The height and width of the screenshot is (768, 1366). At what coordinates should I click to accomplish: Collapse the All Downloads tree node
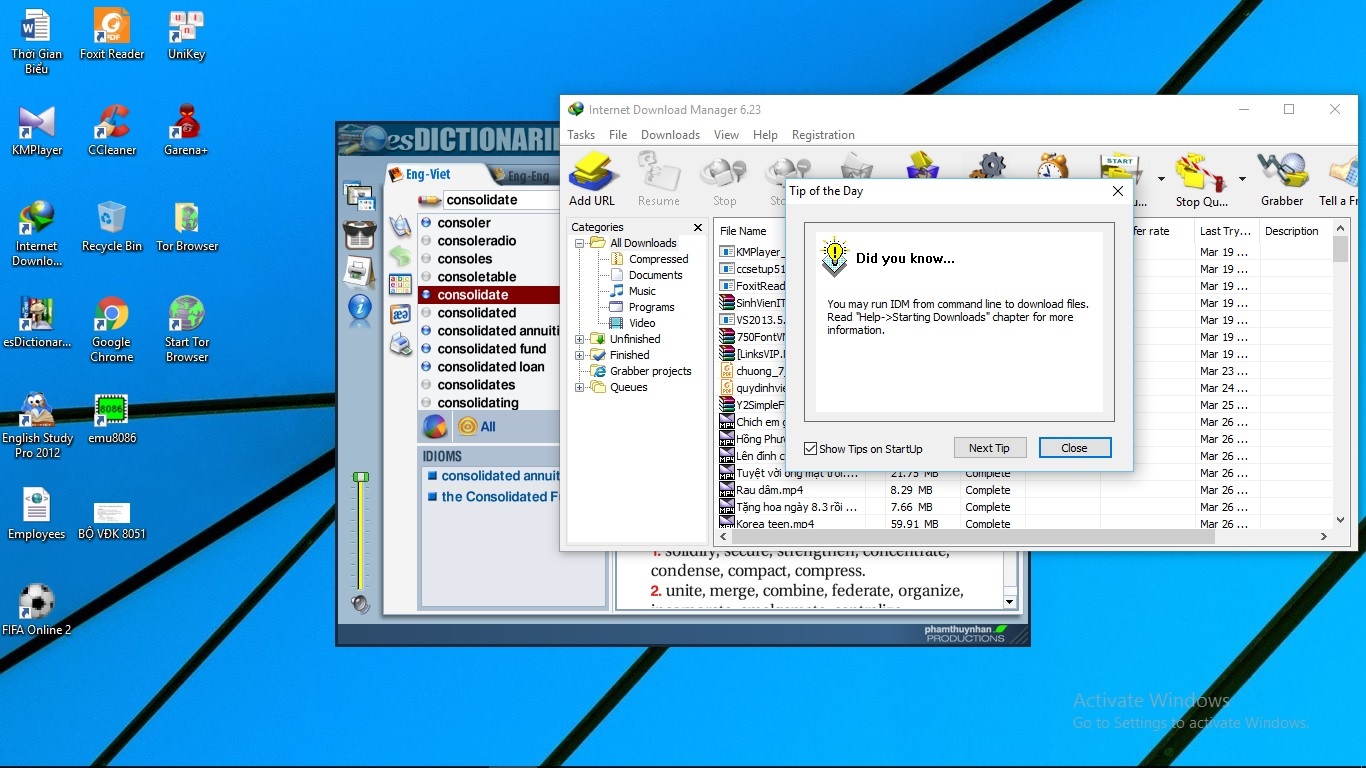tap(579, 243)
